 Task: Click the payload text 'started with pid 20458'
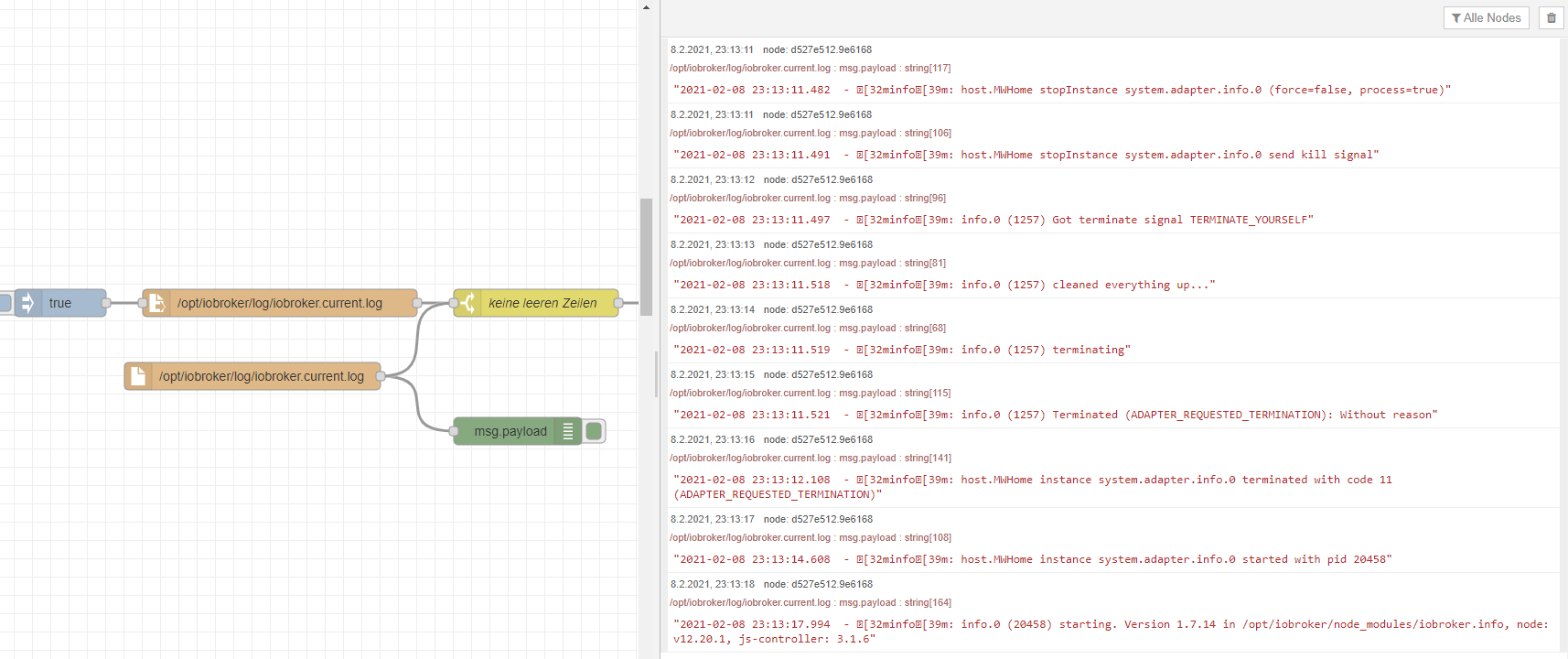1314,559
